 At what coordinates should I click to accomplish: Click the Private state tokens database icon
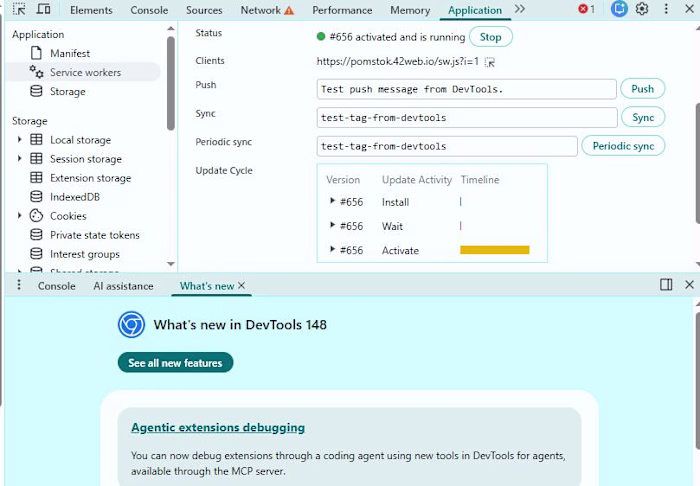36,235
